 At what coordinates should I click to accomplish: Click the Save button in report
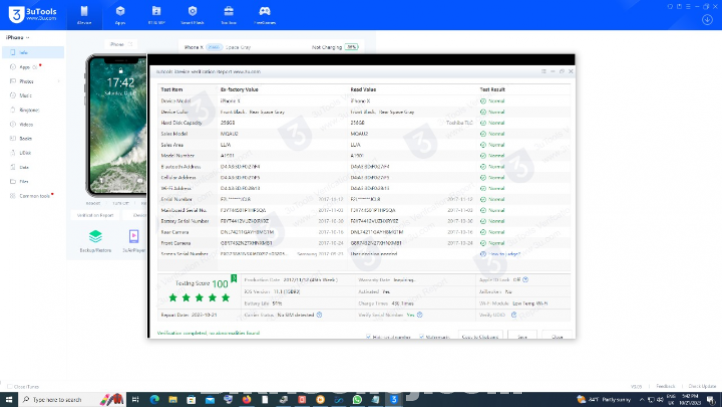pos(522,336)
